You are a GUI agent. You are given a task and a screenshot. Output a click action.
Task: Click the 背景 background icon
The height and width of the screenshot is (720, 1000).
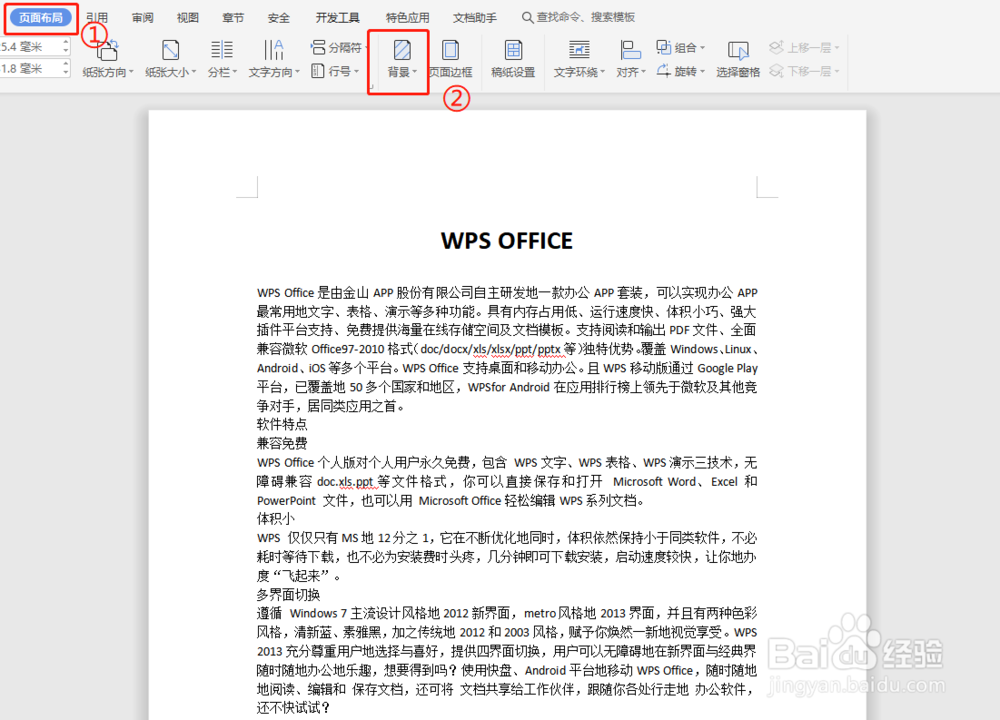[x=402, y=50]
